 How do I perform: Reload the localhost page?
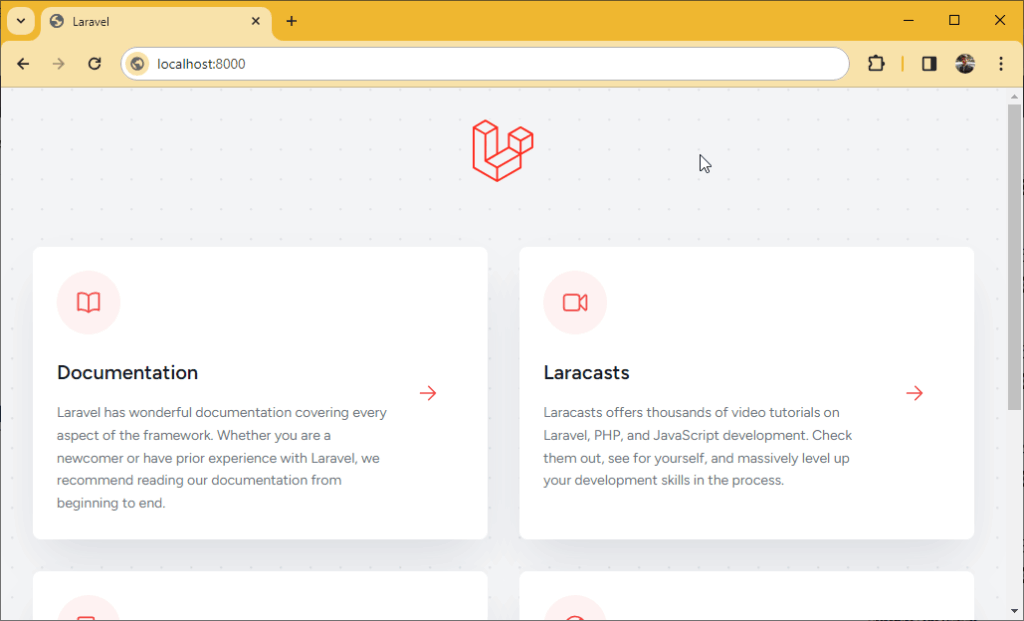[95, 63]
